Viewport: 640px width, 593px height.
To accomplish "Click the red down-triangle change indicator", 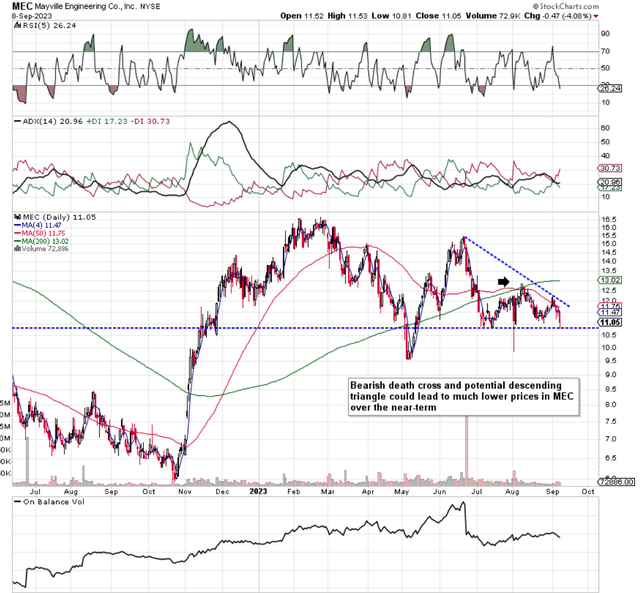I will [x=596, y=16].
